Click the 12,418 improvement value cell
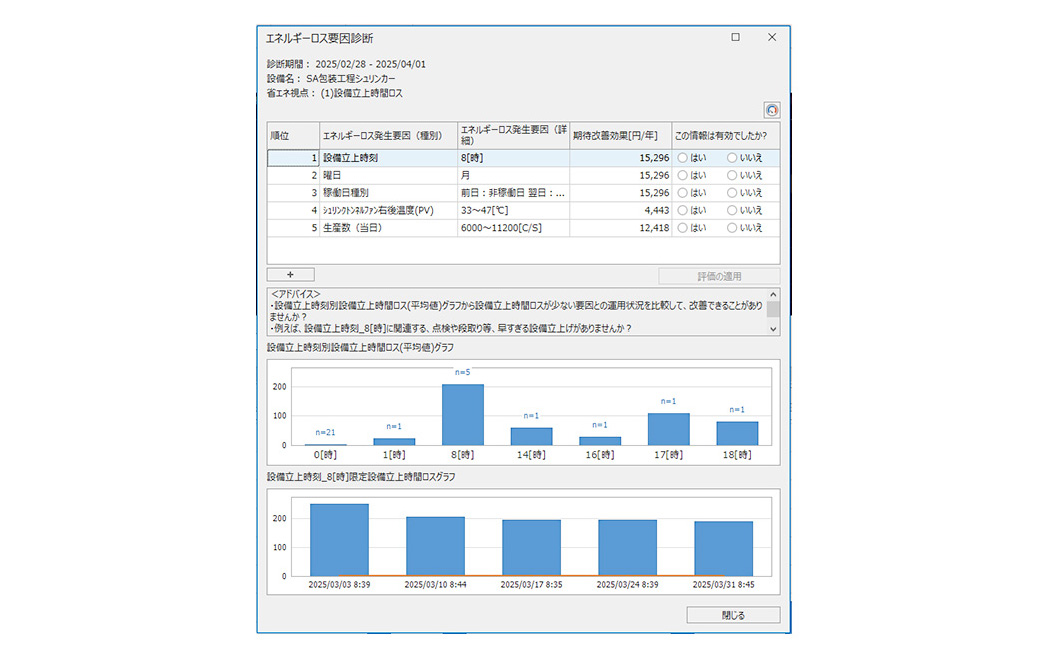The image size is (1048, 658). [620, 227]
